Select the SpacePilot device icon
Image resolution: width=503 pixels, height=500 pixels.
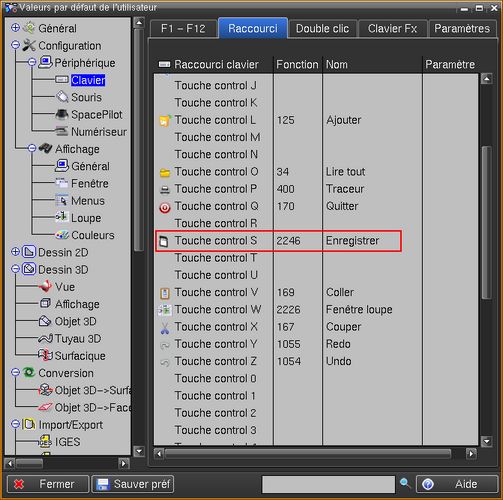coord(62,114)
